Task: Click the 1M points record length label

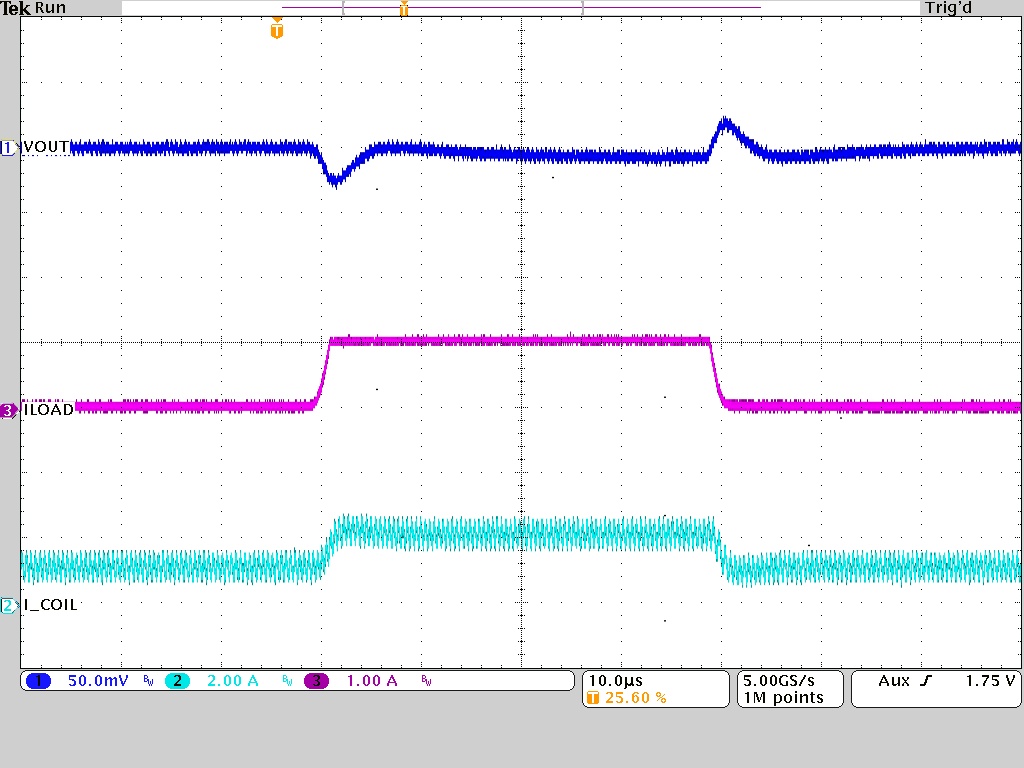Action: (786, 698)
